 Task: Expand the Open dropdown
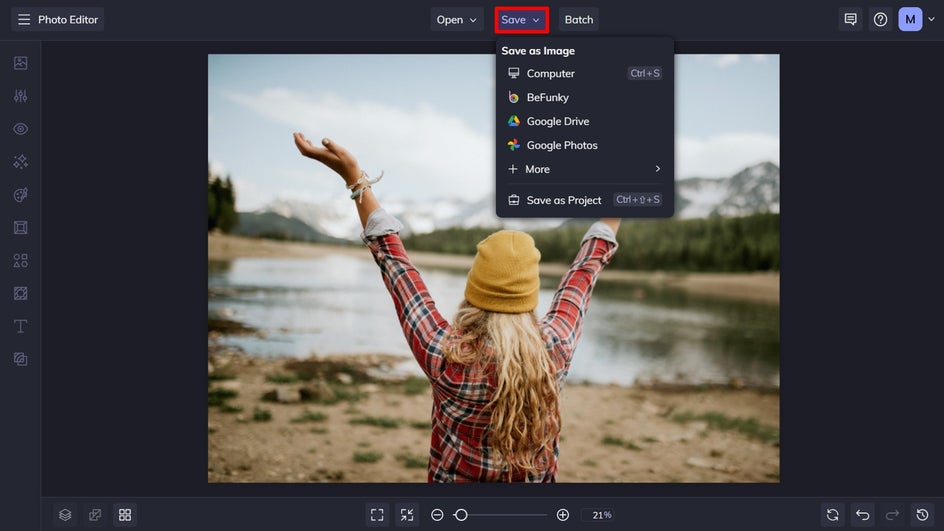tap(456, 19)
